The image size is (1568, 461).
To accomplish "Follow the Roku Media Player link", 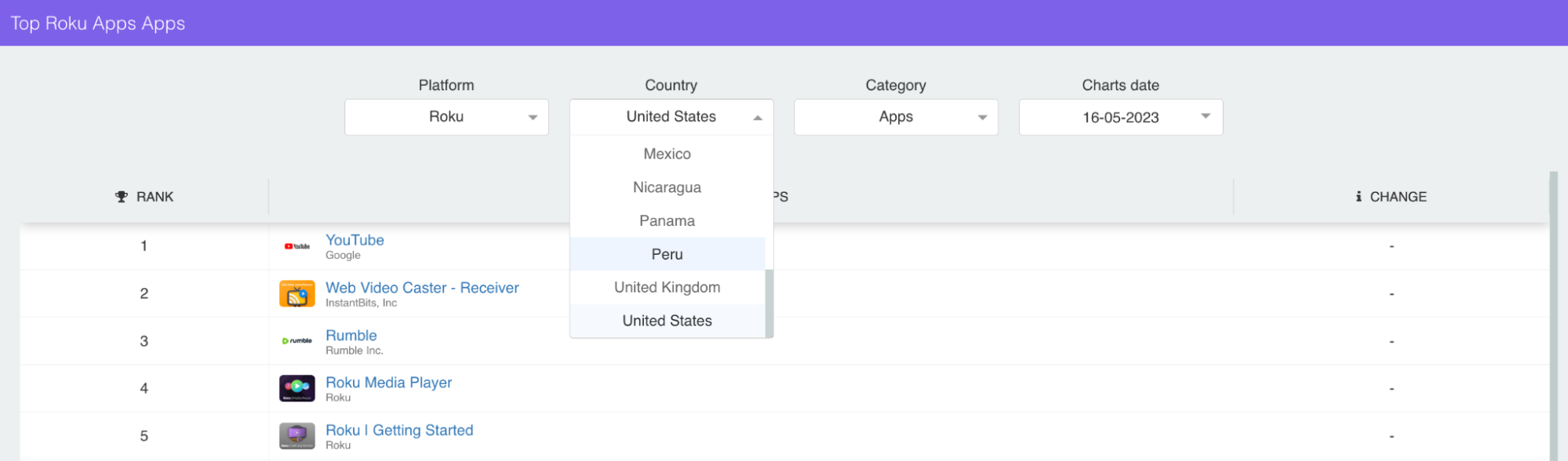I will (x=388, y=383).
